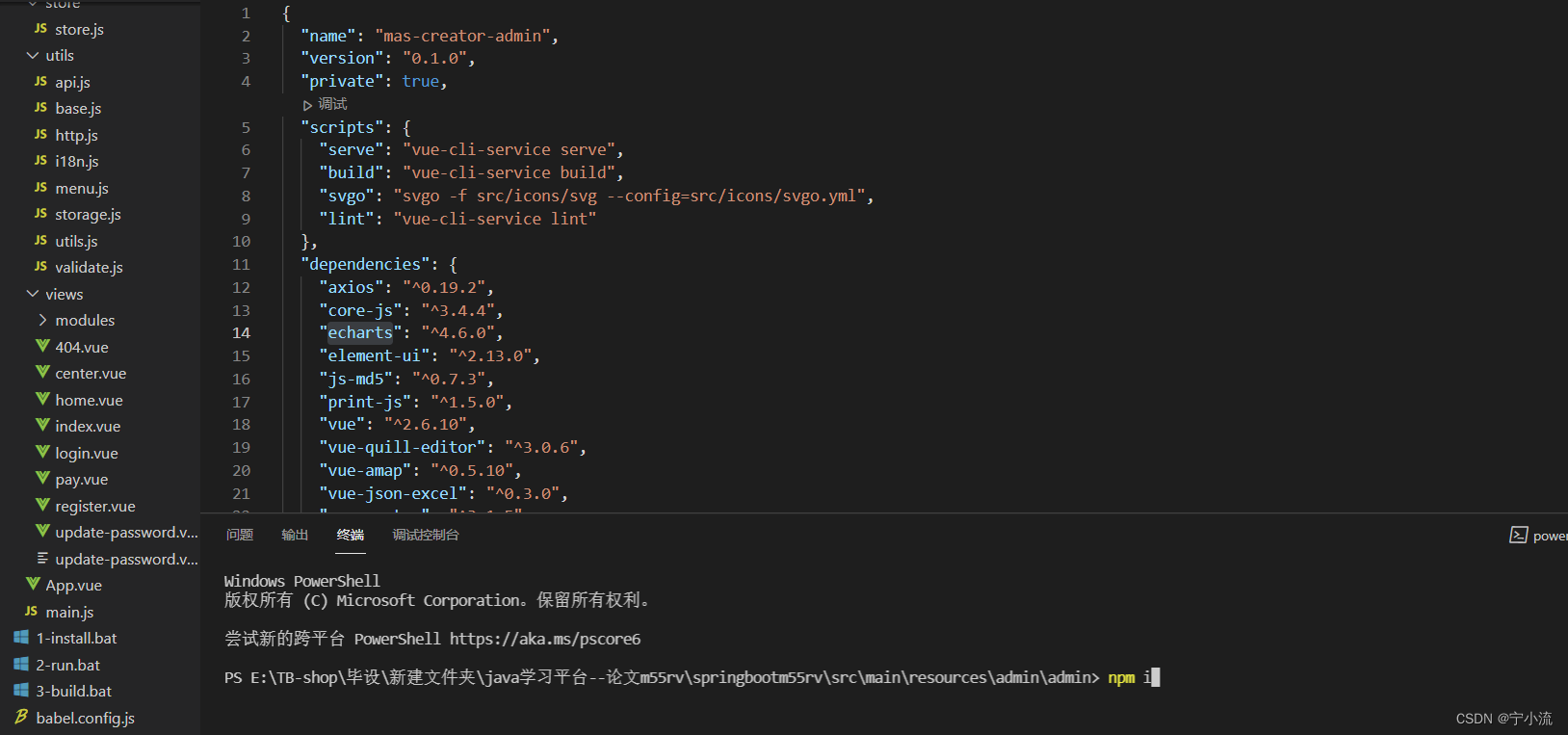
Task: Click the debug play triangle above scripts
Action: point(307,105)
